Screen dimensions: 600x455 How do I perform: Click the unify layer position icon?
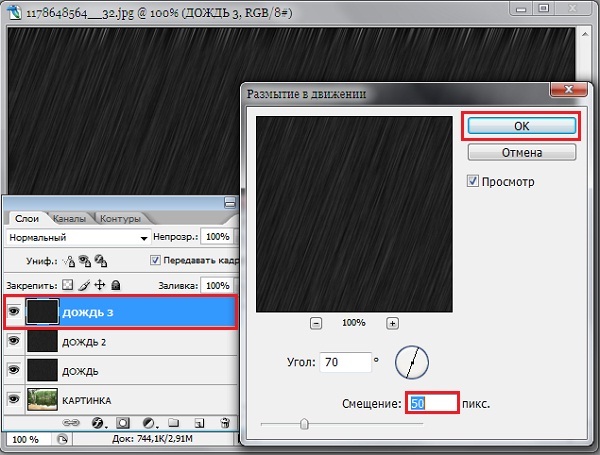pos(69,261)
